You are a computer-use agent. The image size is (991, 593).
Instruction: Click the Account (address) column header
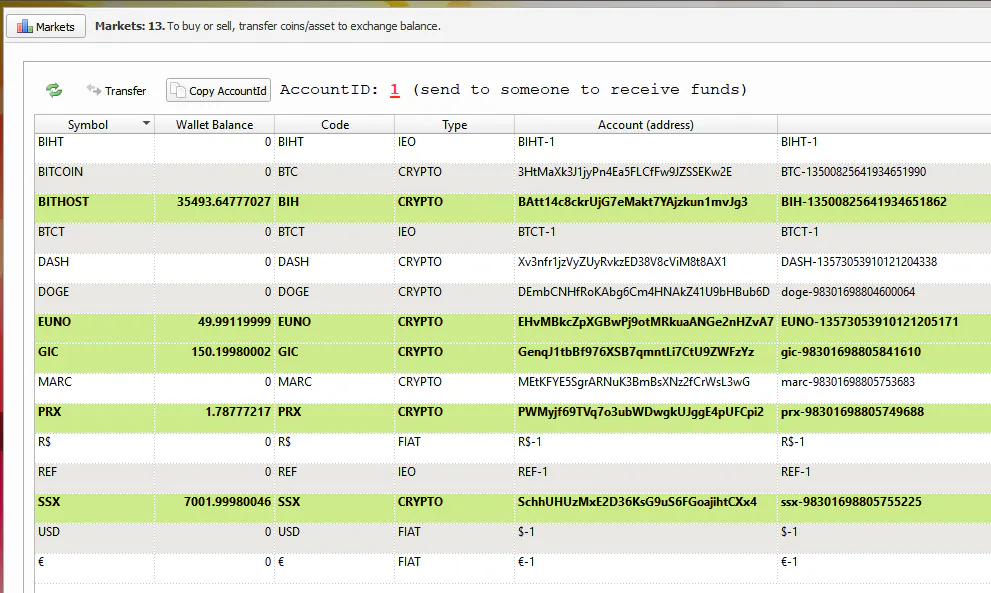pyautogui.click(x=646, y=125)
